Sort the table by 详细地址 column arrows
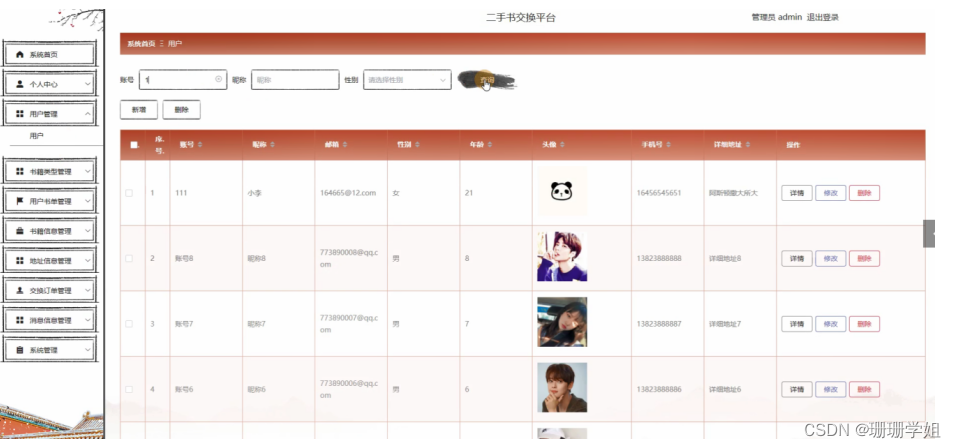 click(747, 145)
